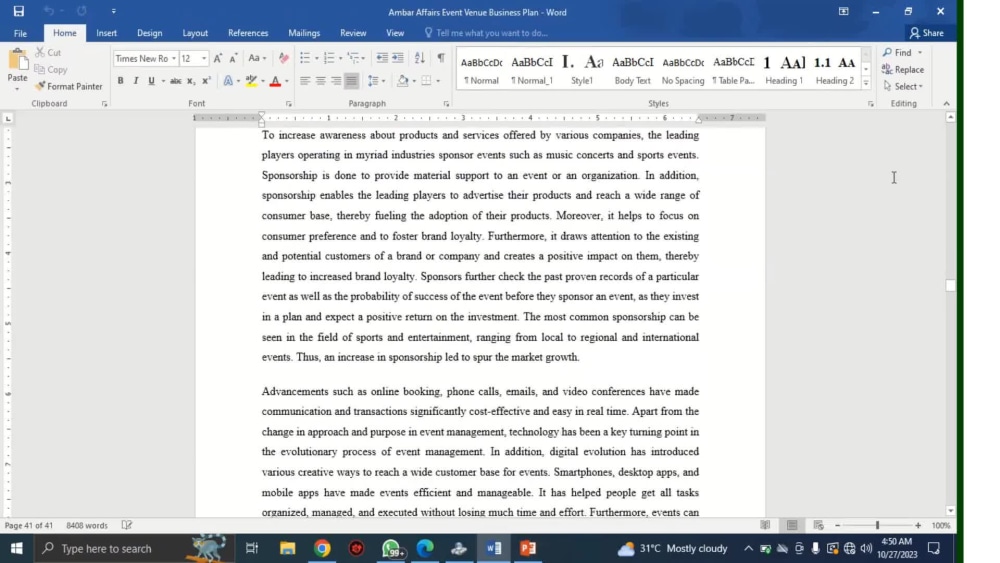Toggle Show/Hide paragraph marks
This screenshot has width=1000, height=563.
(x=441, y=58)
